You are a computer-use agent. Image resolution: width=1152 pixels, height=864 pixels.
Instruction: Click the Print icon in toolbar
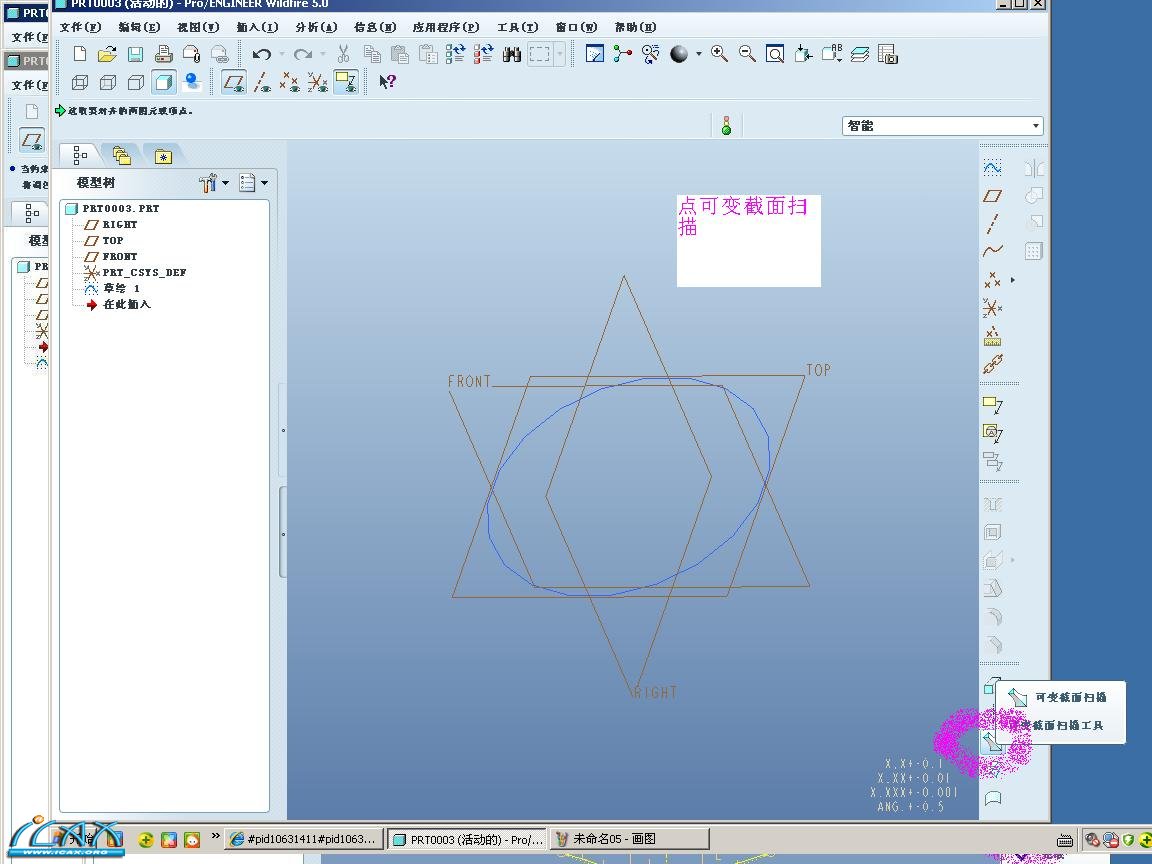pyautogui.click(x=163, y=54)
